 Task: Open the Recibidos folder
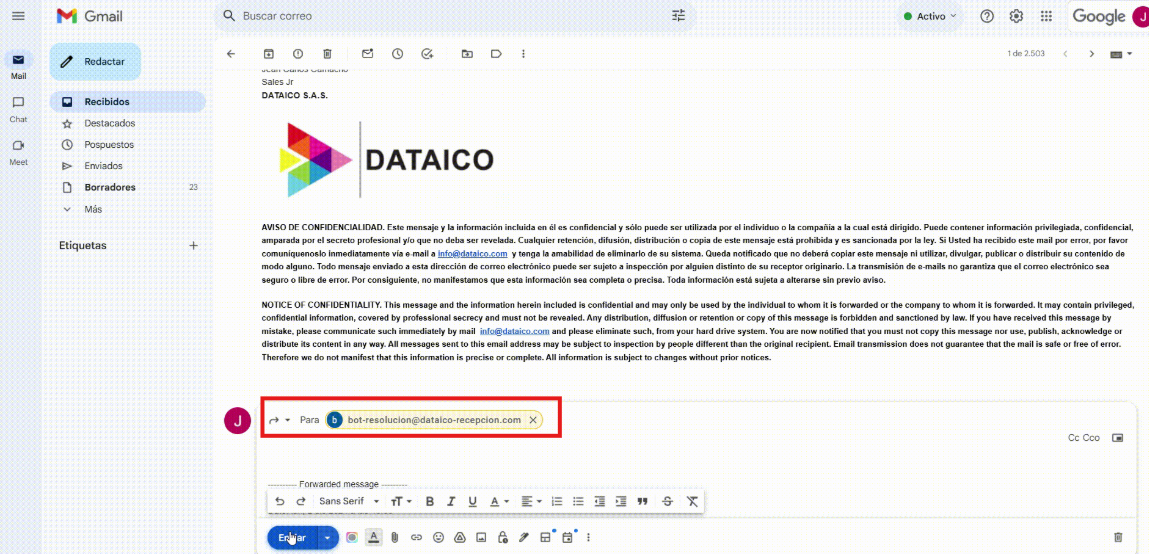tap(128, 102)
